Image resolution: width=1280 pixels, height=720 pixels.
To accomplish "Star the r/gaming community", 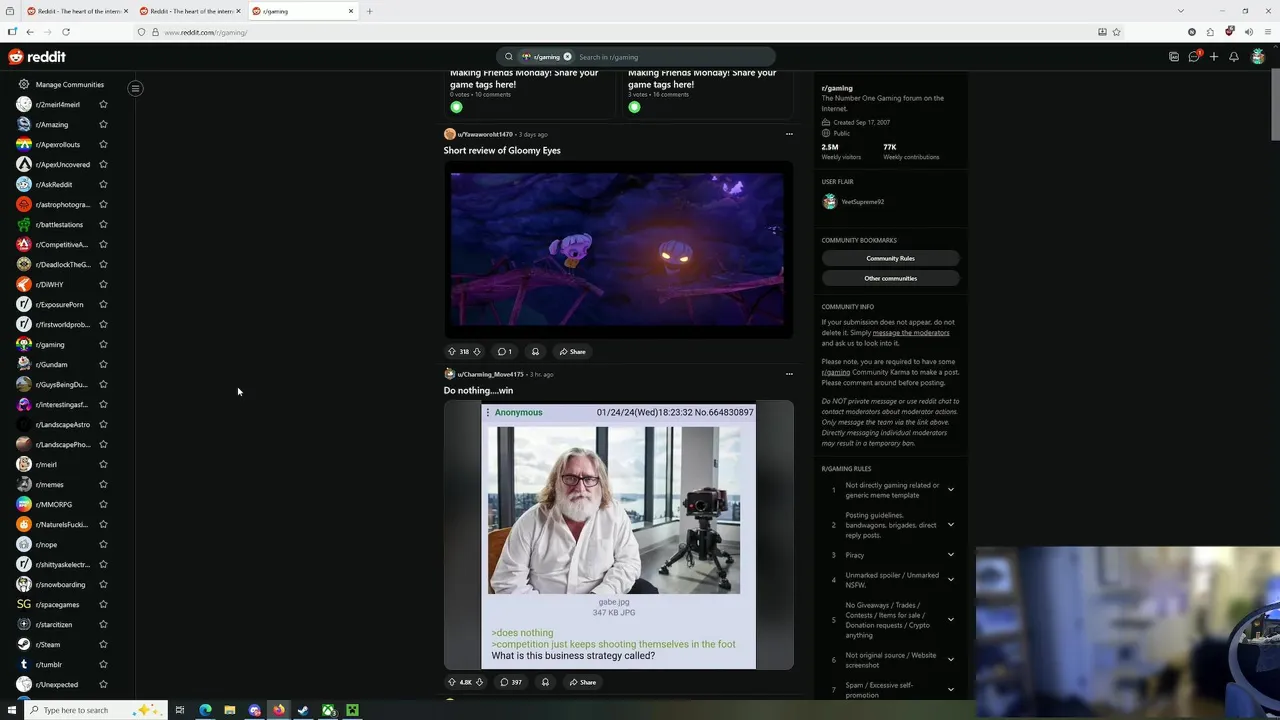I will tap(103, 345).
